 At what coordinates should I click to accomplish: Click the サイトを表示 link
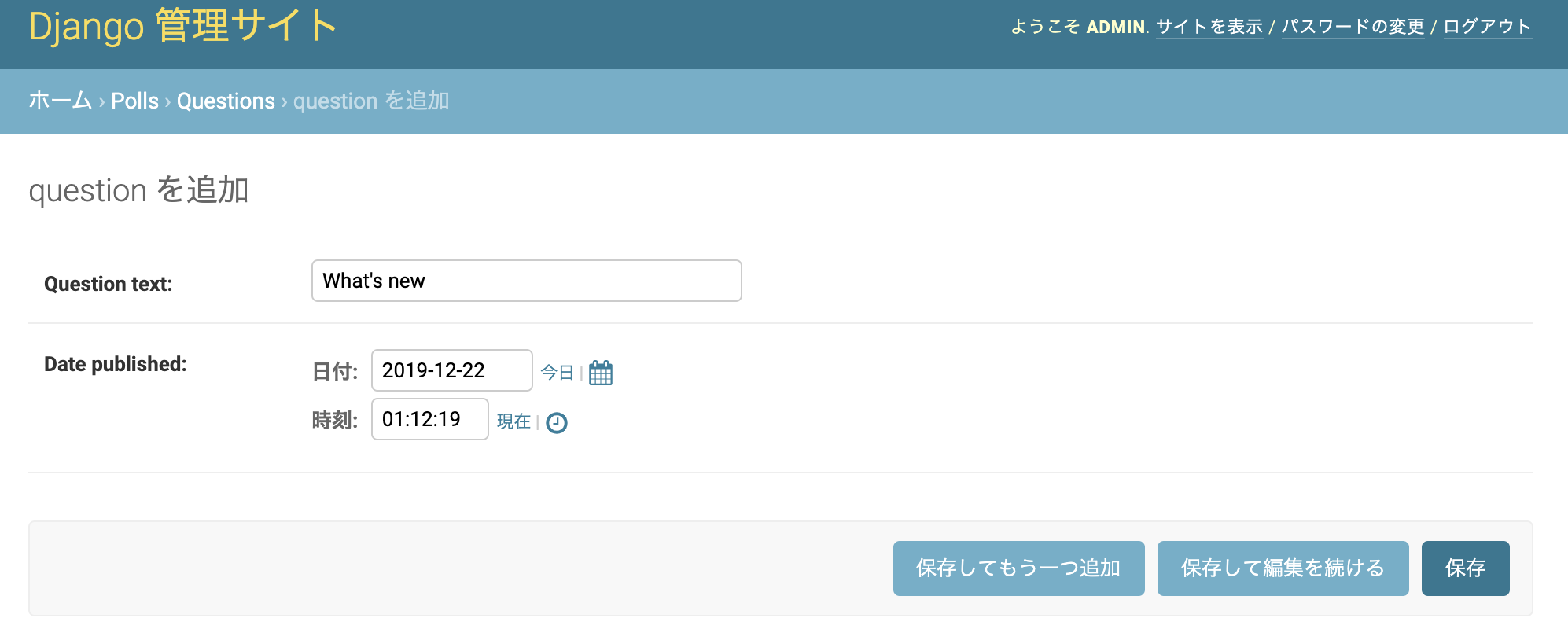(1209, 27)
